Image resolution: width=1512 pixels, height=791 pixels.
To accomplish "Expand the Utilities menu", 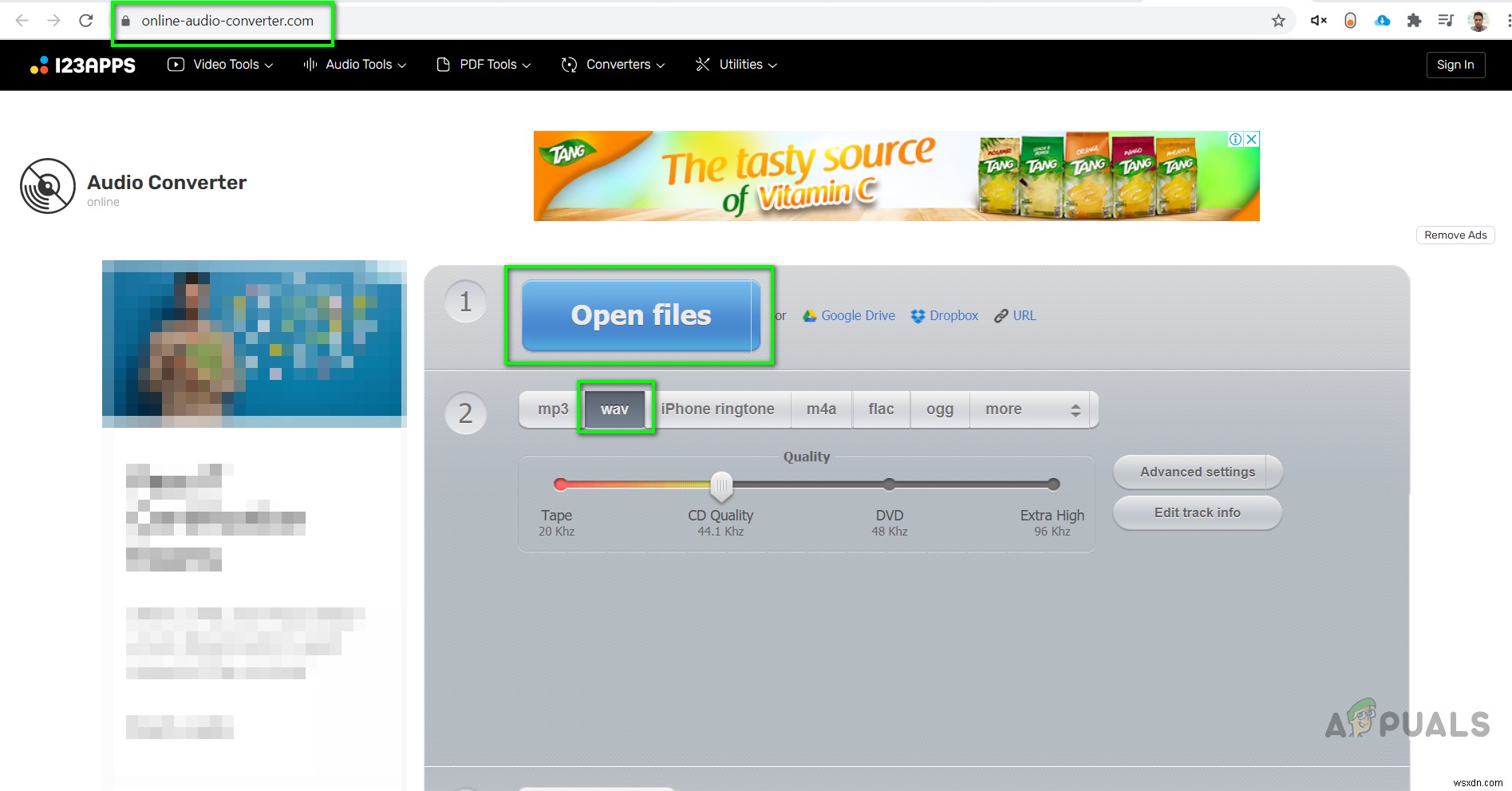I will (736, 65).
